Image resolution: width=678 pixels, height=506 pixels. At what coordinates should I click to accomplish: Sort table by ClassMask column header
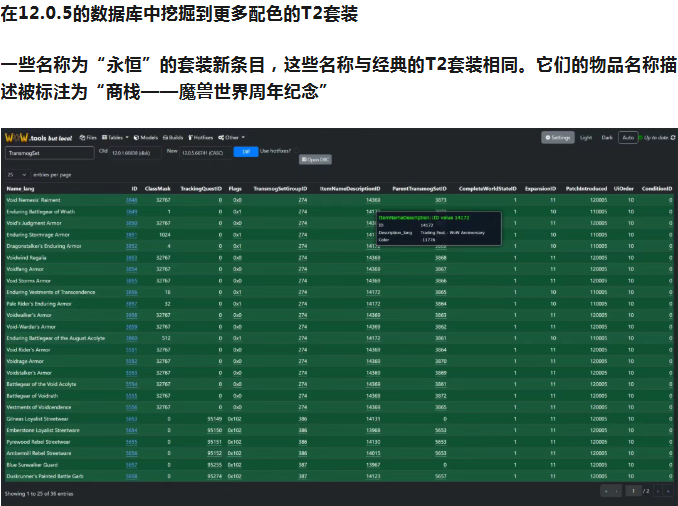pyautogui.click(x=157, y=188)
